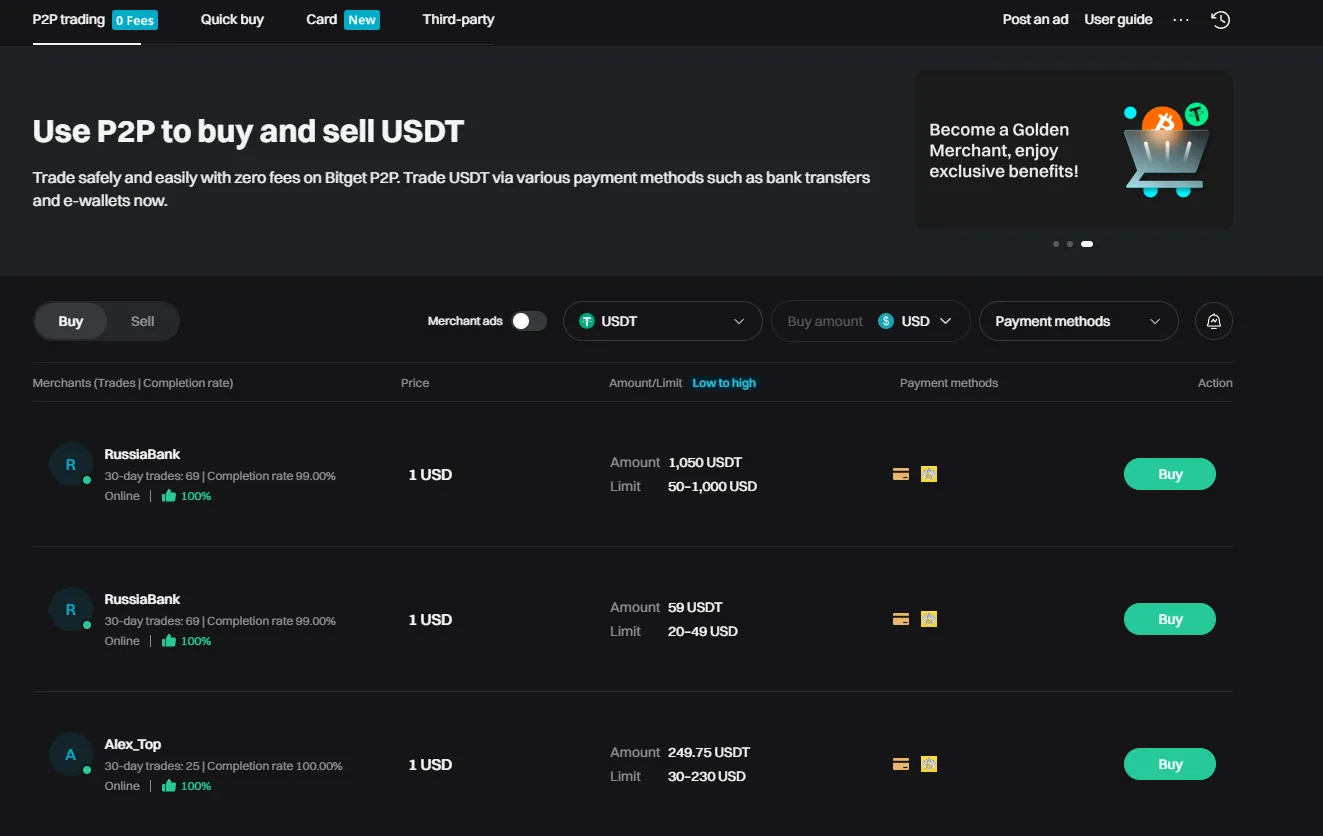
Task: Click the Post an ad link
Action: (x=1035, y=19)
